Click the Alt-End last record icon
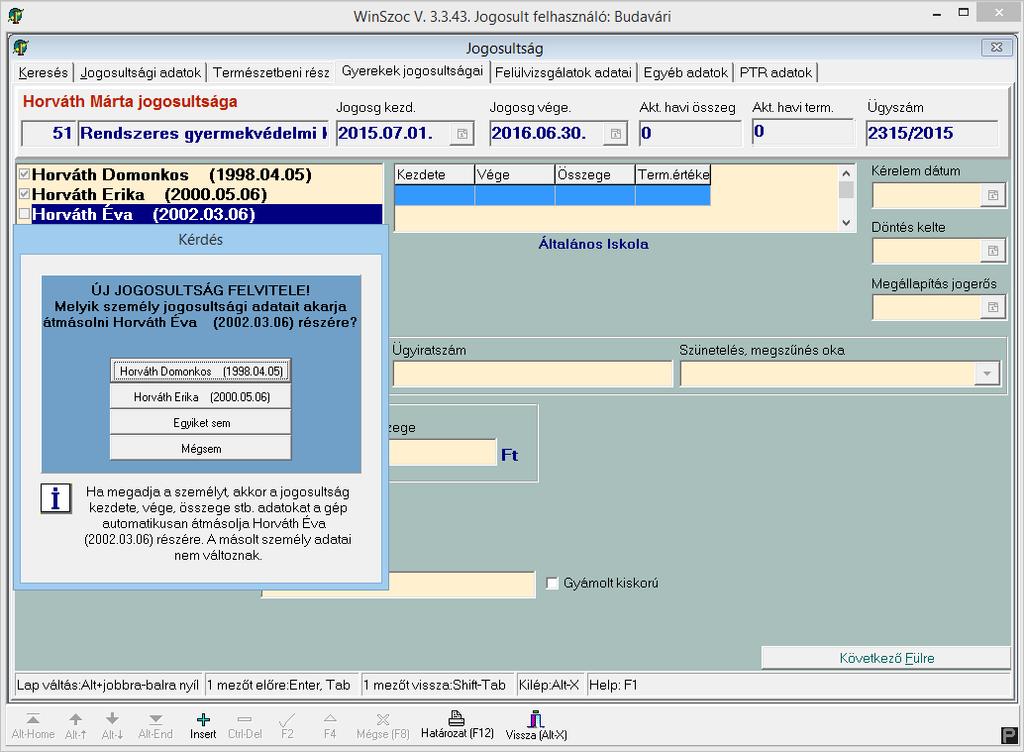The height and width of the screenshot is (752, 1024). click(155, 719)
